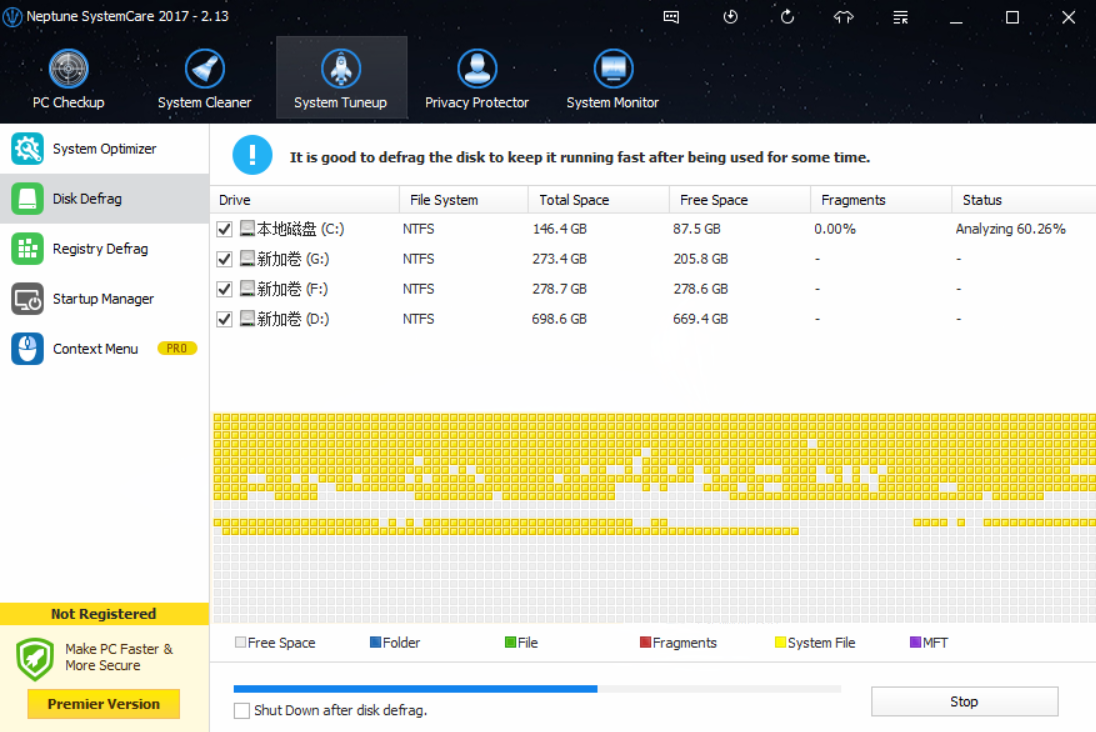The height and width of the screenshot is (732, 1096).
Task: Click the restore clock icon in title bar
Action: click(730, 17)
